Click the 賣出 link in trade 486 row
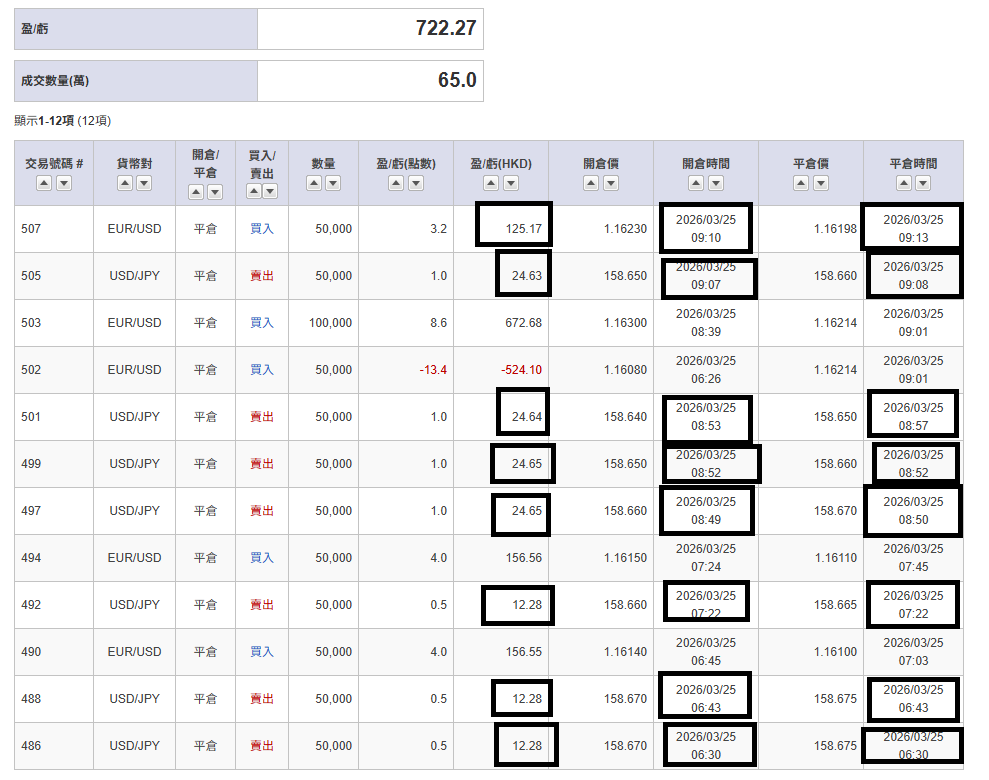Viewport: 989px width, 780px height. (262, 745)
